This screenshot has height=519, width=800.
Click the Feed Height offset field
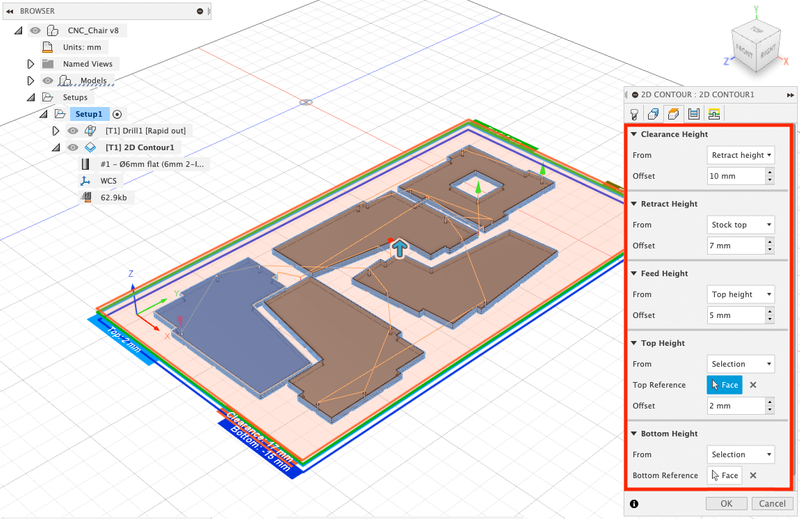click(735, 315)
